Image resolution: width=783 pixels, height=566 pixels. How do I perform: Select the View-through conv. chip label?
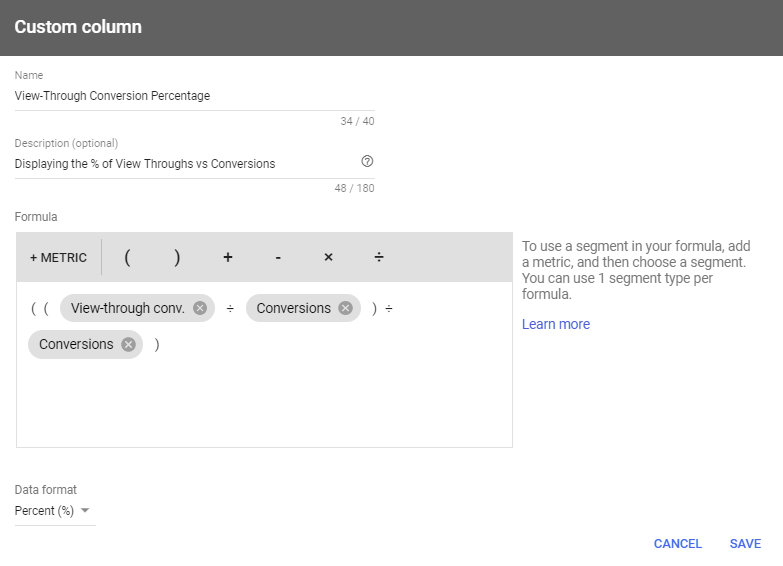pos(127,308)
